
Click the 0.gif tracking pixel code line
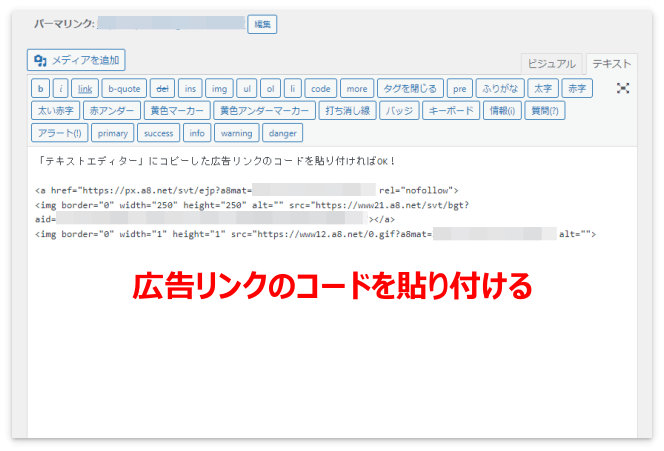(x=315, y=234)
